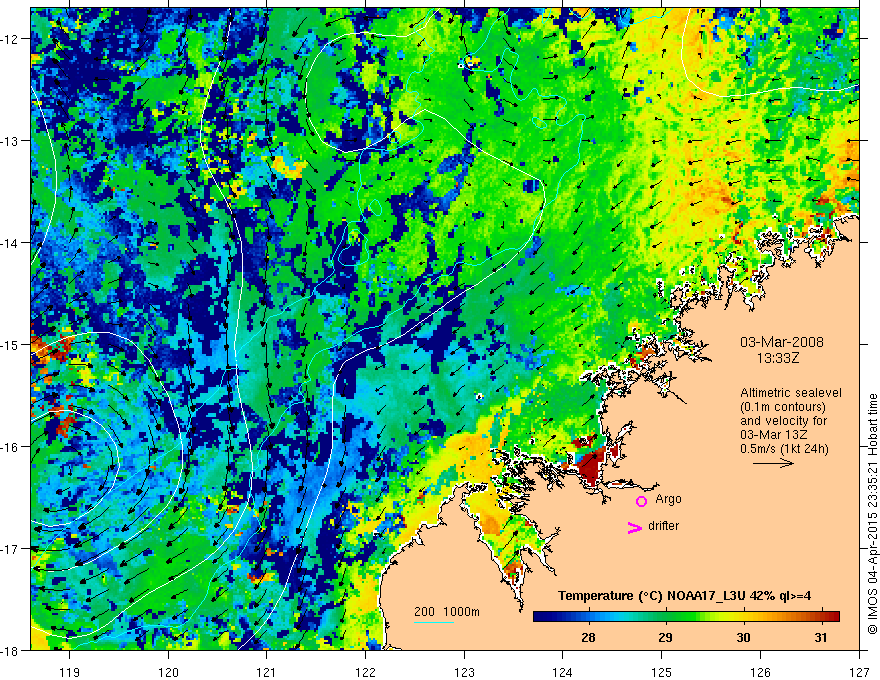Click the magenta Argo circle symbol
This screenshot has height=680, width=880.
(641, 501)
